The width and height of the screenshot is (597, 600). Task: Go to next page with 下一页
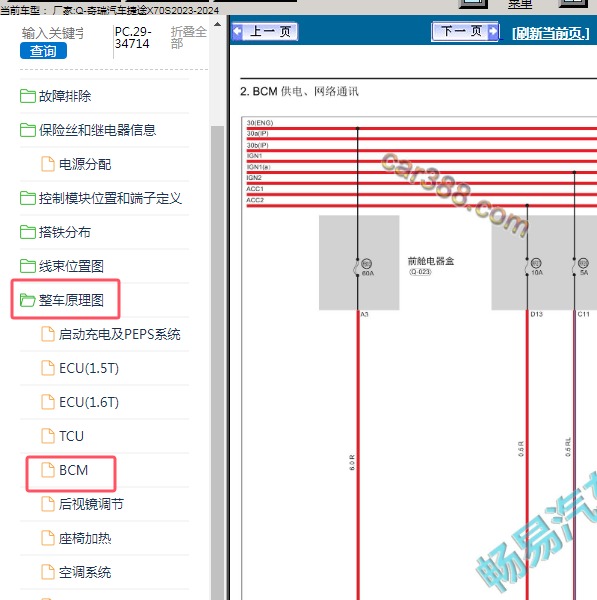[465, 31]
